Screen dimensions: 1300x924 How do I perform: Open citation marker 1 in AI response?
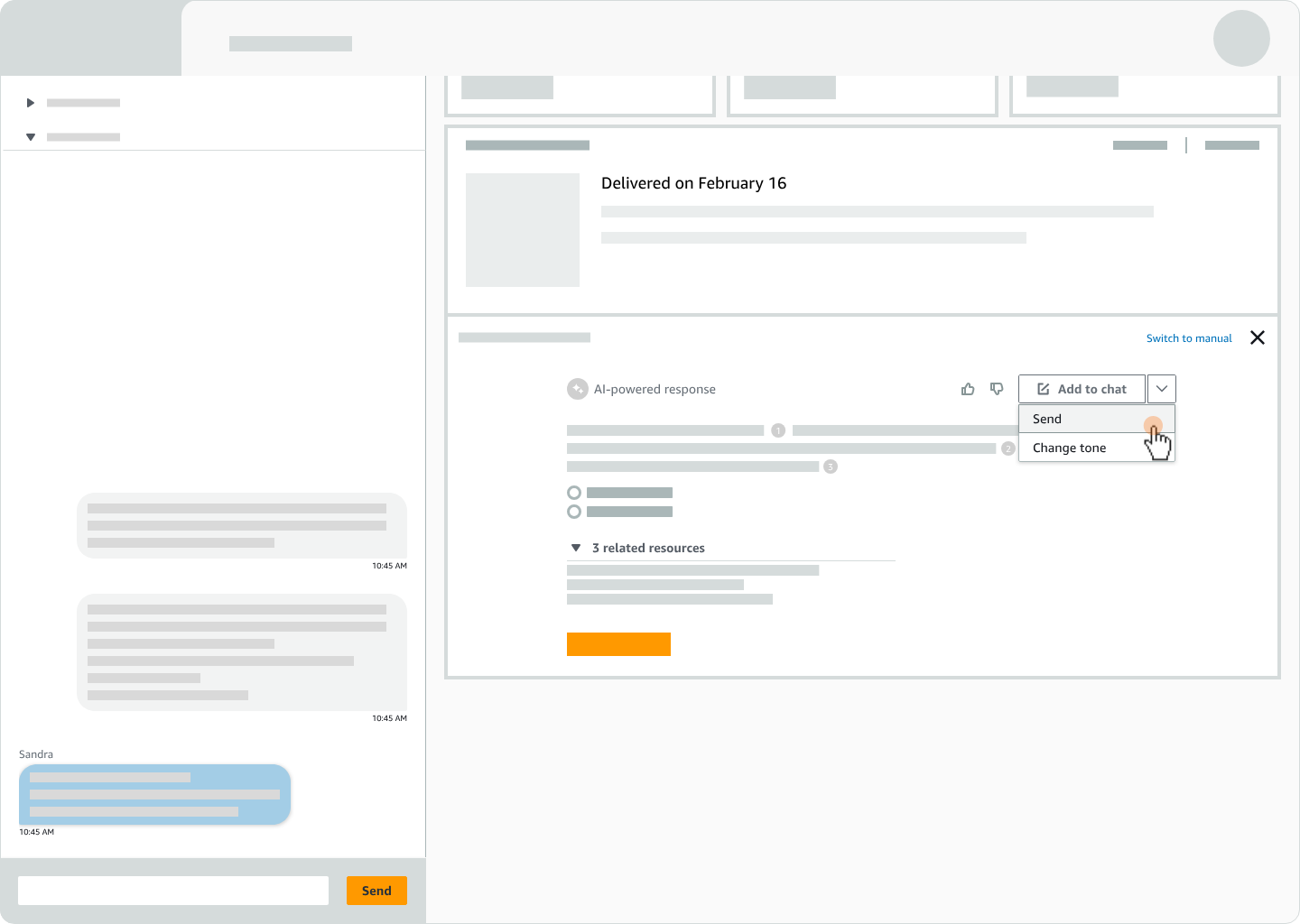pos(778,430)
